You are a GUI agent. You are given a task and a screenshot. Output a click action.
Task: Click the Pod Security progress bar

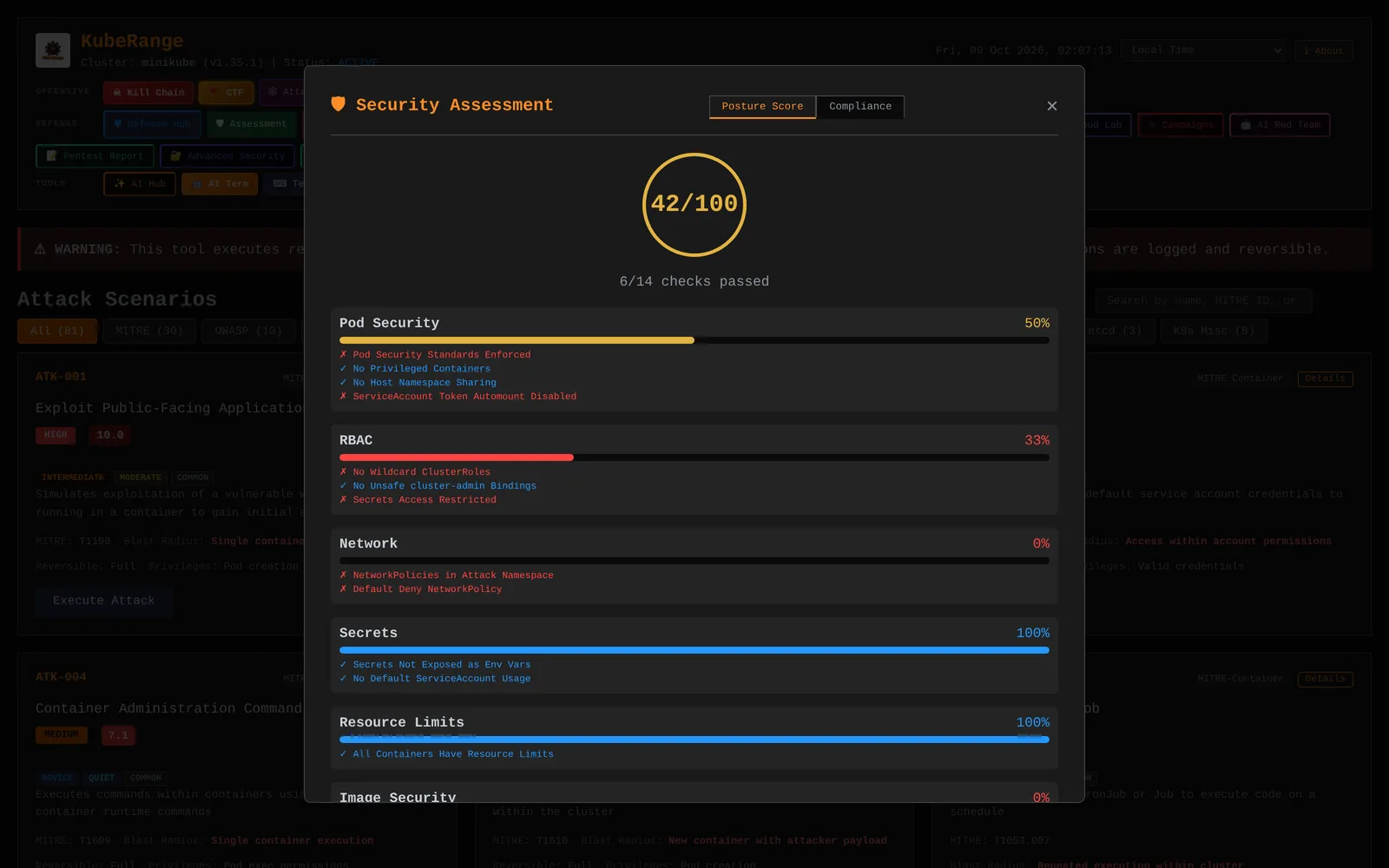click(x=694, y=340)
